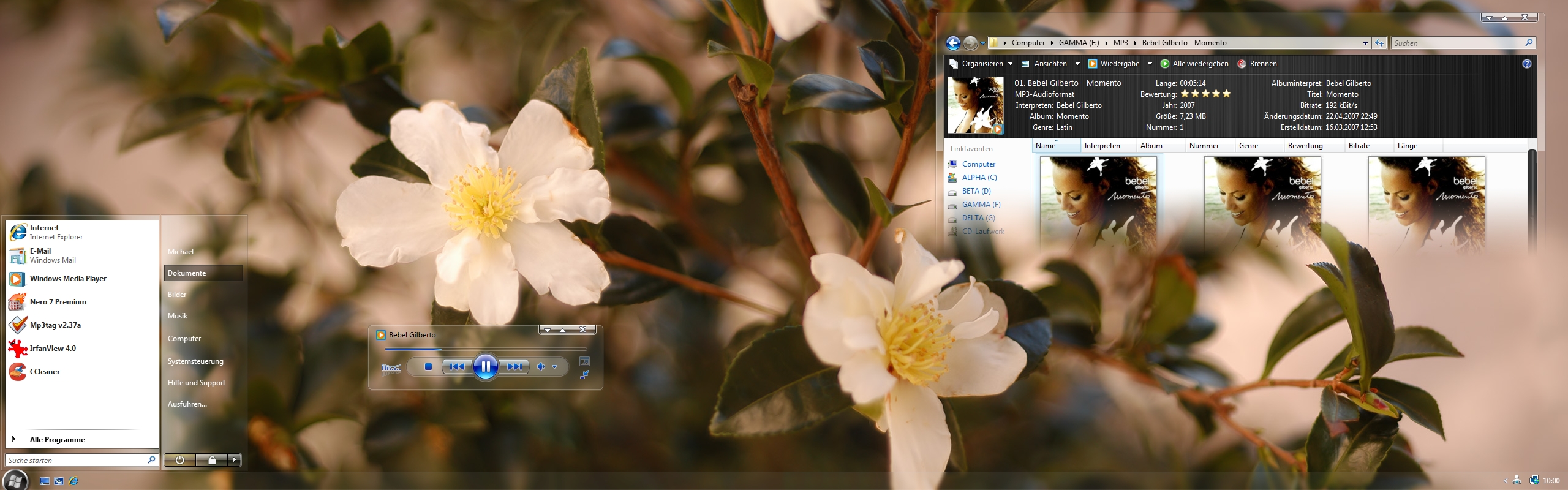Pause playback in media player
1568x490 pixels.
(x=485, y=367)
